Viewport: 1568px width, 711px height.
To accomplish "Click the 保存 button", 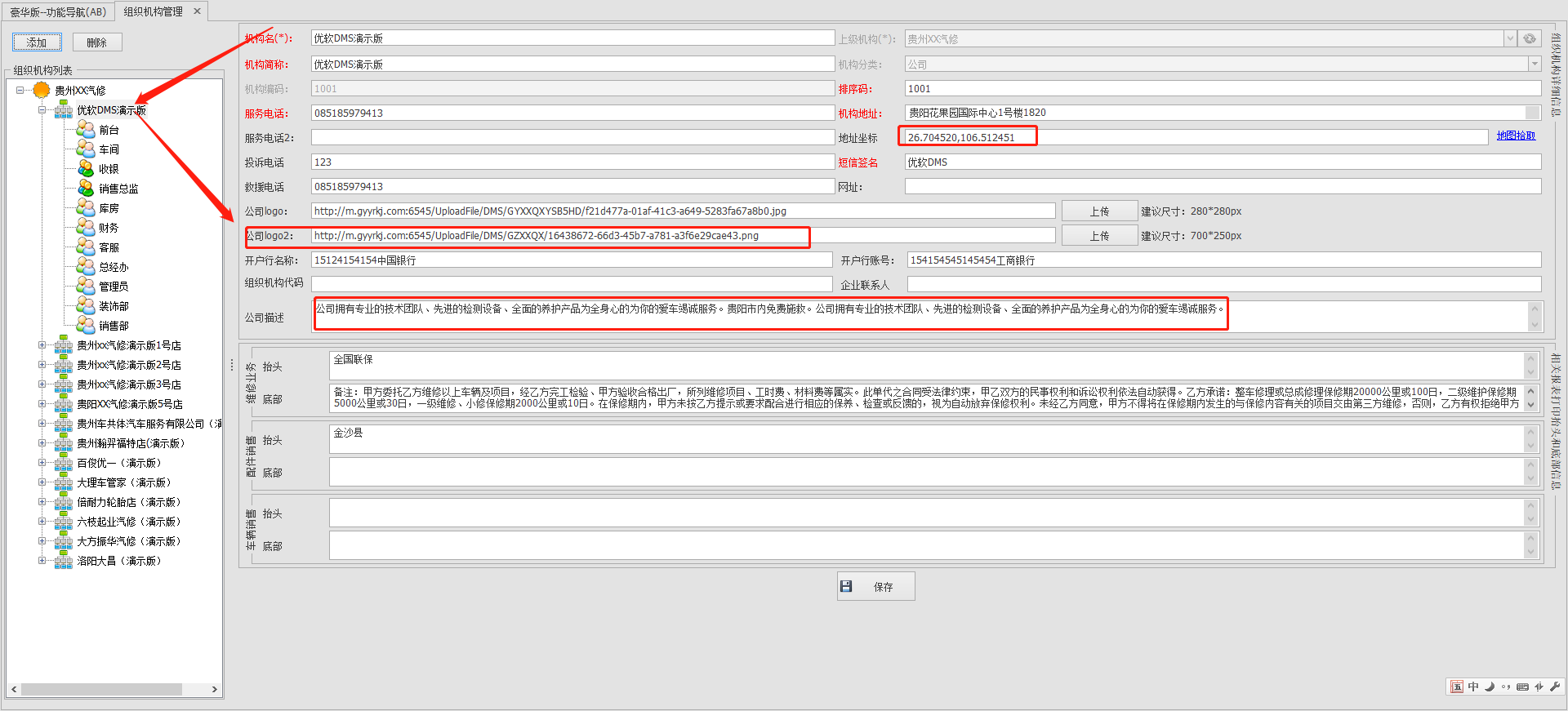I will point(875,586).
